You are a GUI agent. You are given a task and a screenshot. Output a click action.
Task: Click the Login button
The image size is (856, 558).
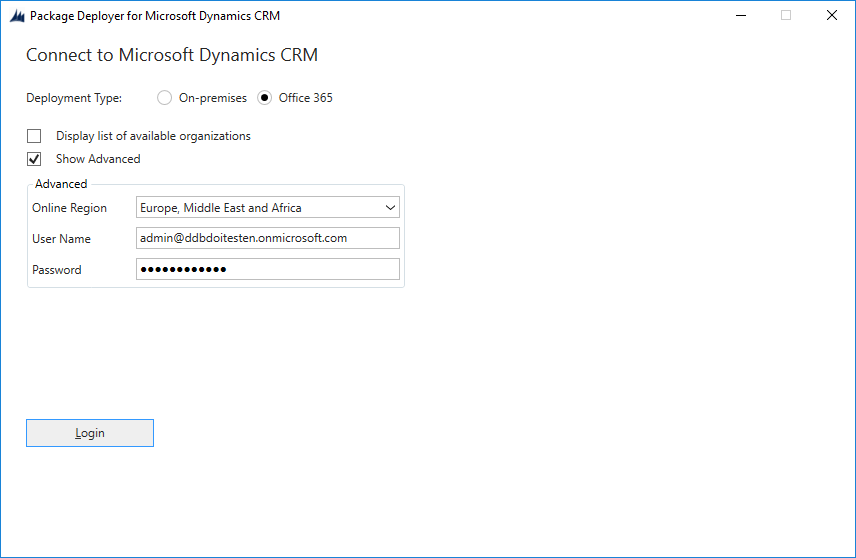90,433
